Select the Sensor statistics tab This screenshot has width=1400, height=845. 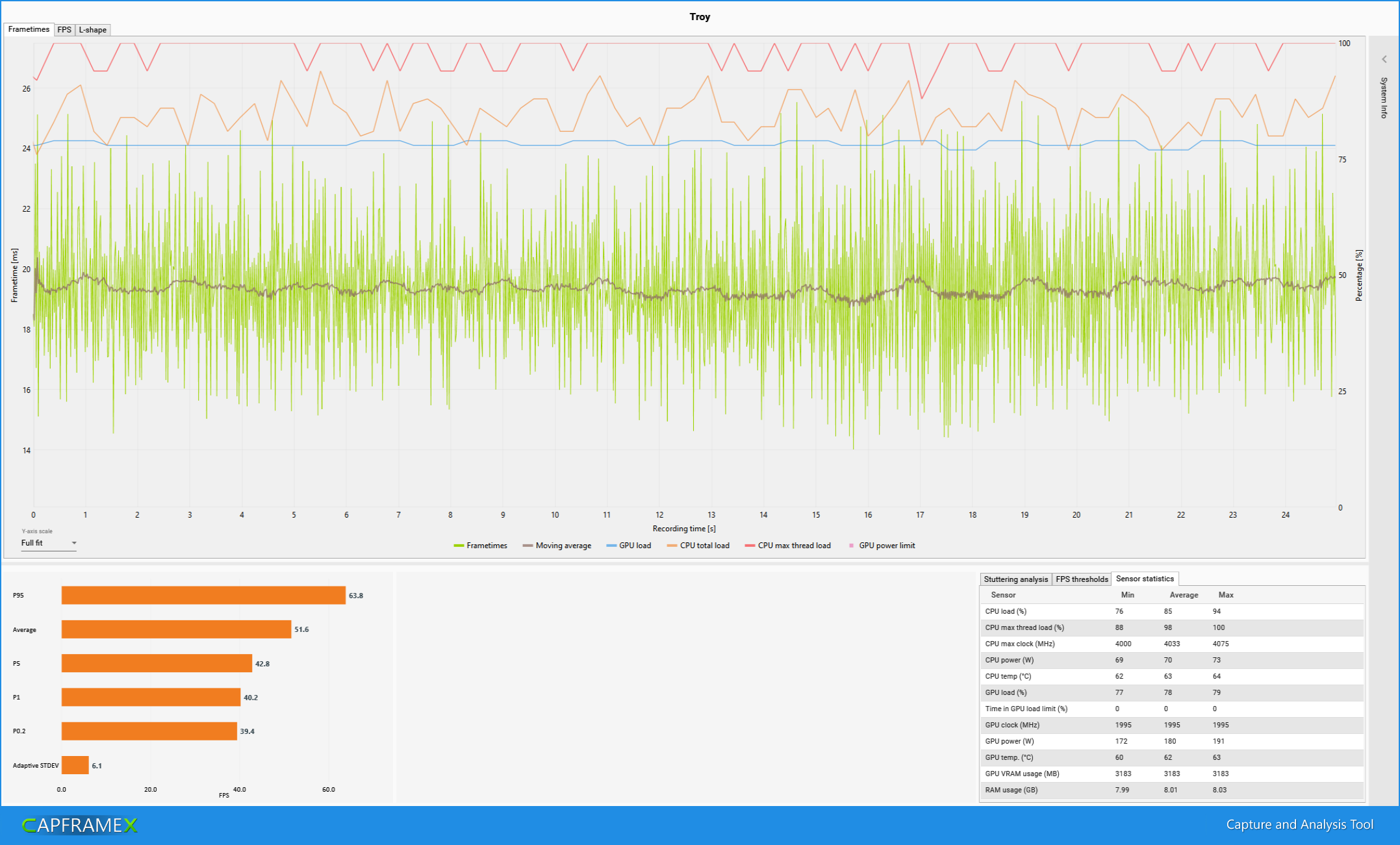click(1145, 579)
